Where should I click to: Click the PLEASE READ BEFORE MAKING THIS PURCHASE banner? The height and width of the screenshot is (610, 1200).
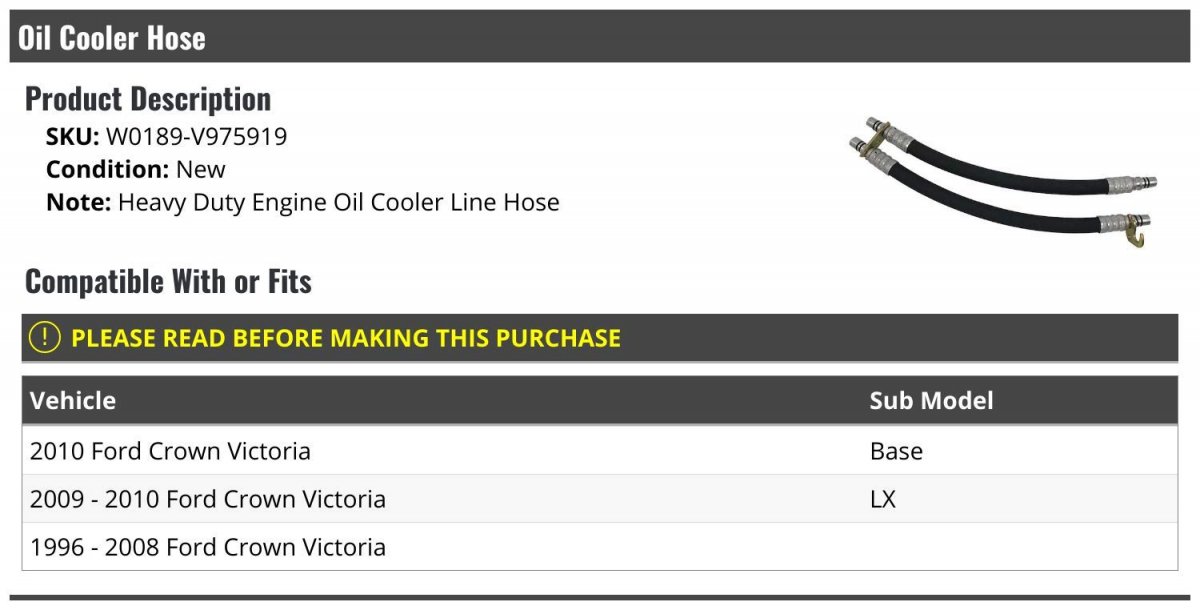click(600, 338)
